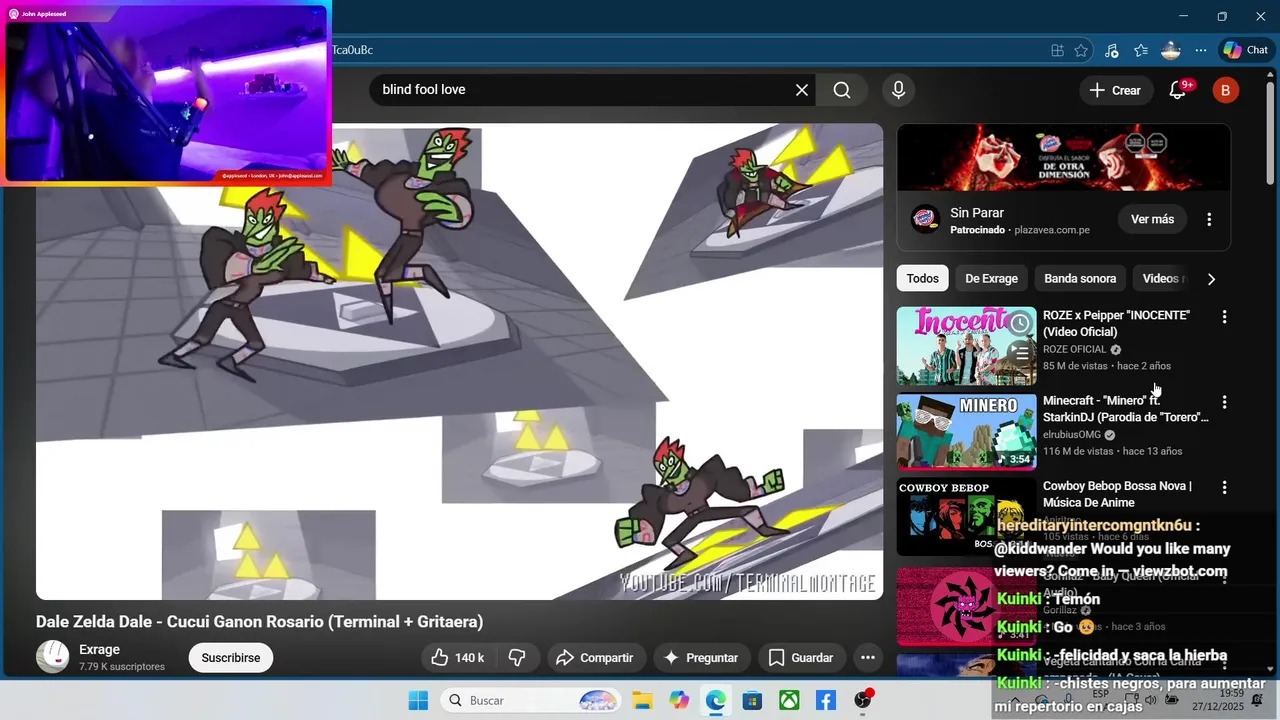Open Copilot Chat in Edge toolbar
1280x720 pixels.
[1246, 50]
